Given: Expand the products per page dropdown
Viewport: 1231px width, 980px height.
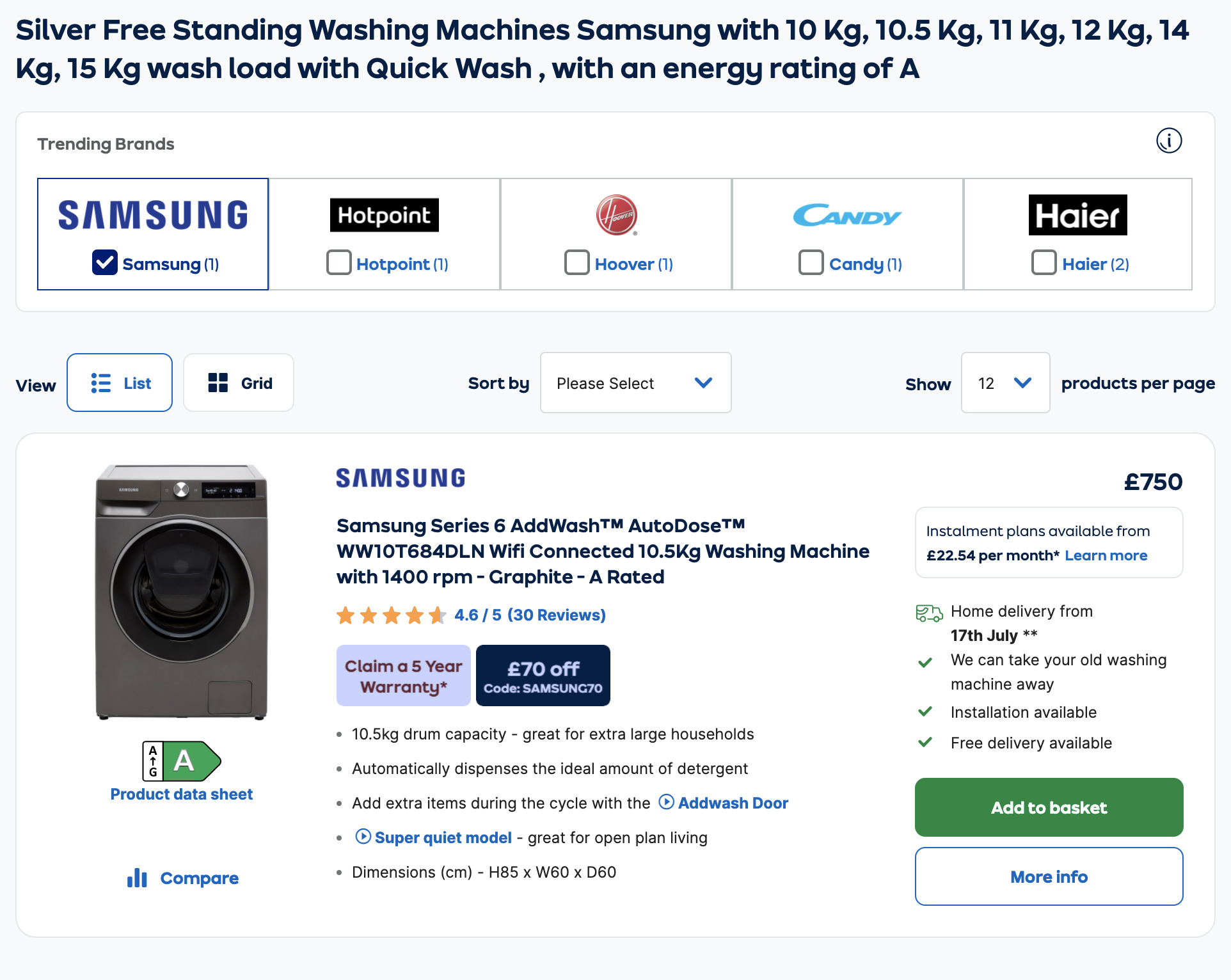Looking at the screenshot, I should [1005, 383].
